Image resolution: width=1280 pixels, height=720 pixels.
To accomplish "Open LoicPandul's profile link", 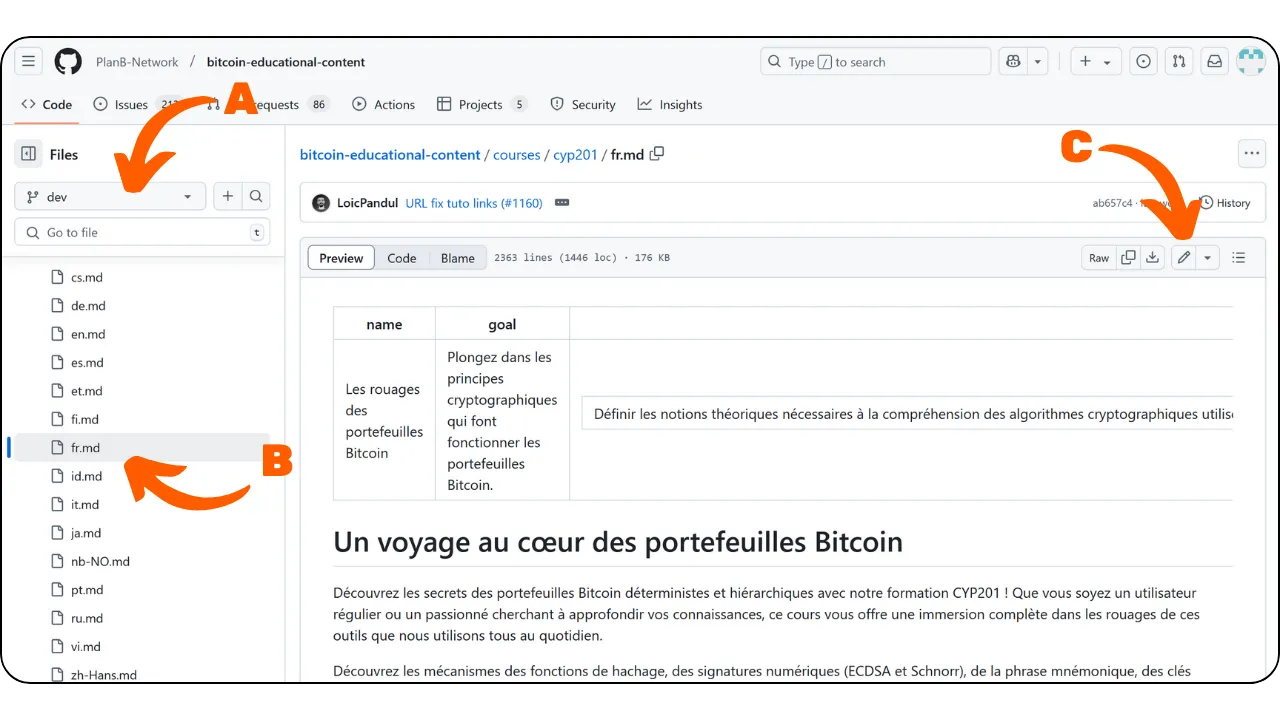I will [x=368, y=203].
